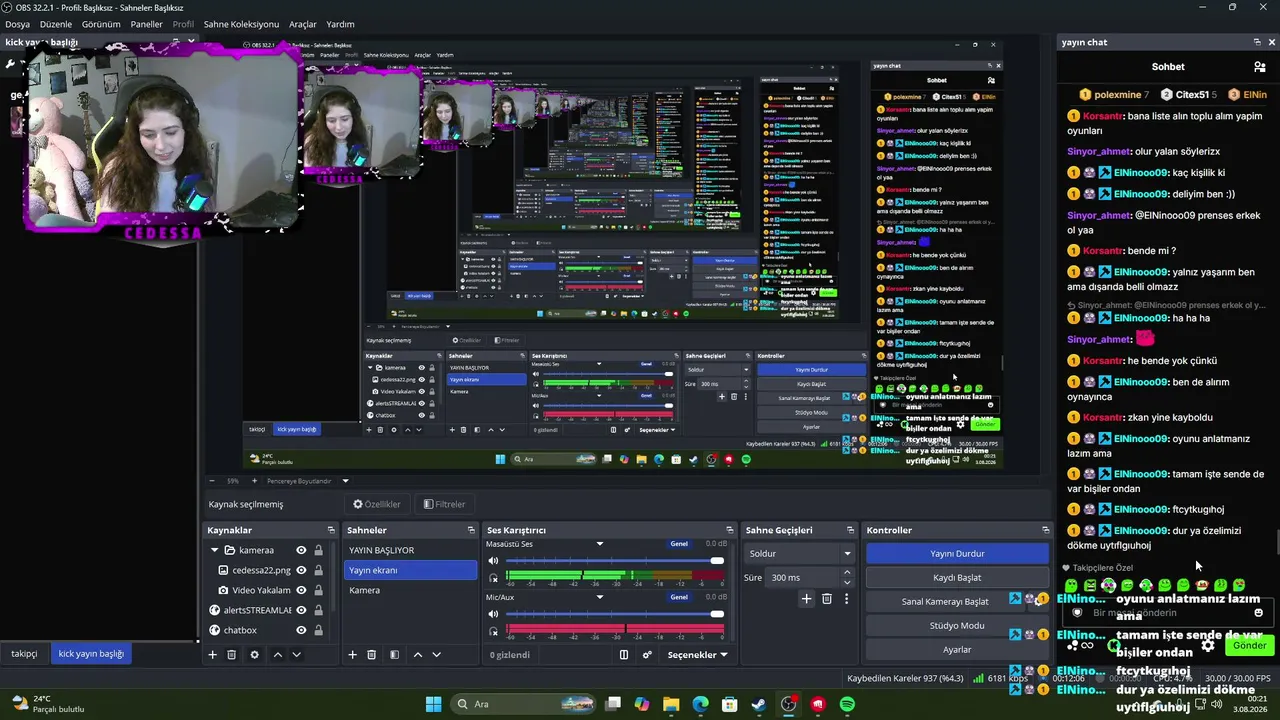Toggle lock on cedessa22.png source

[x=319, y=570]
